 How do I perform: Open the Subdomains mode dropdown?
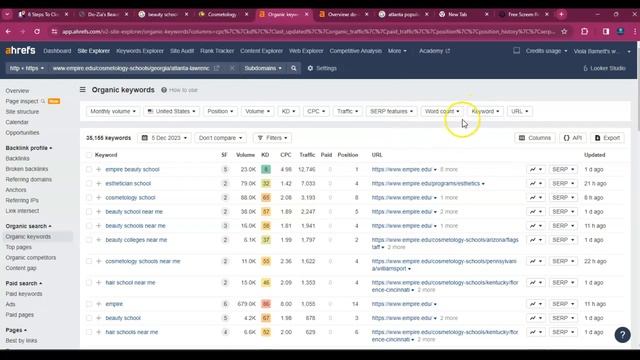pos(263,68)
